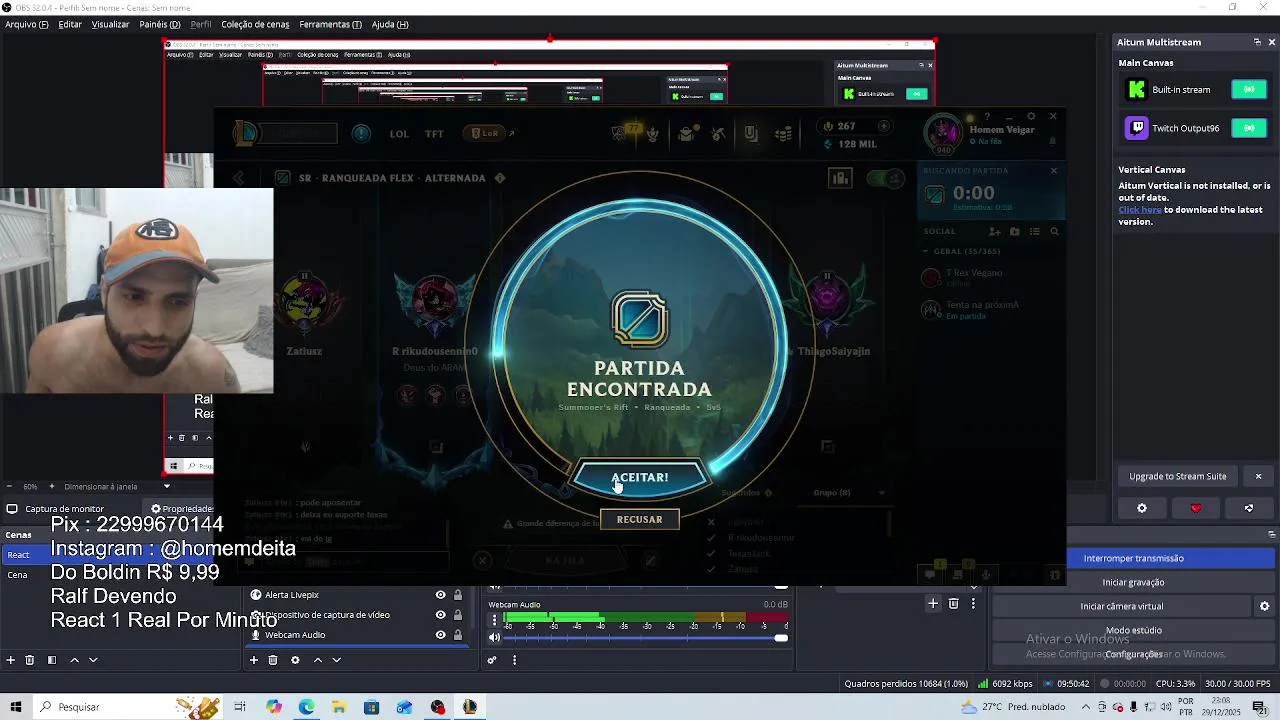Open the Coleção de cenas menu
Screen dimensions: 1280x720
255,24
